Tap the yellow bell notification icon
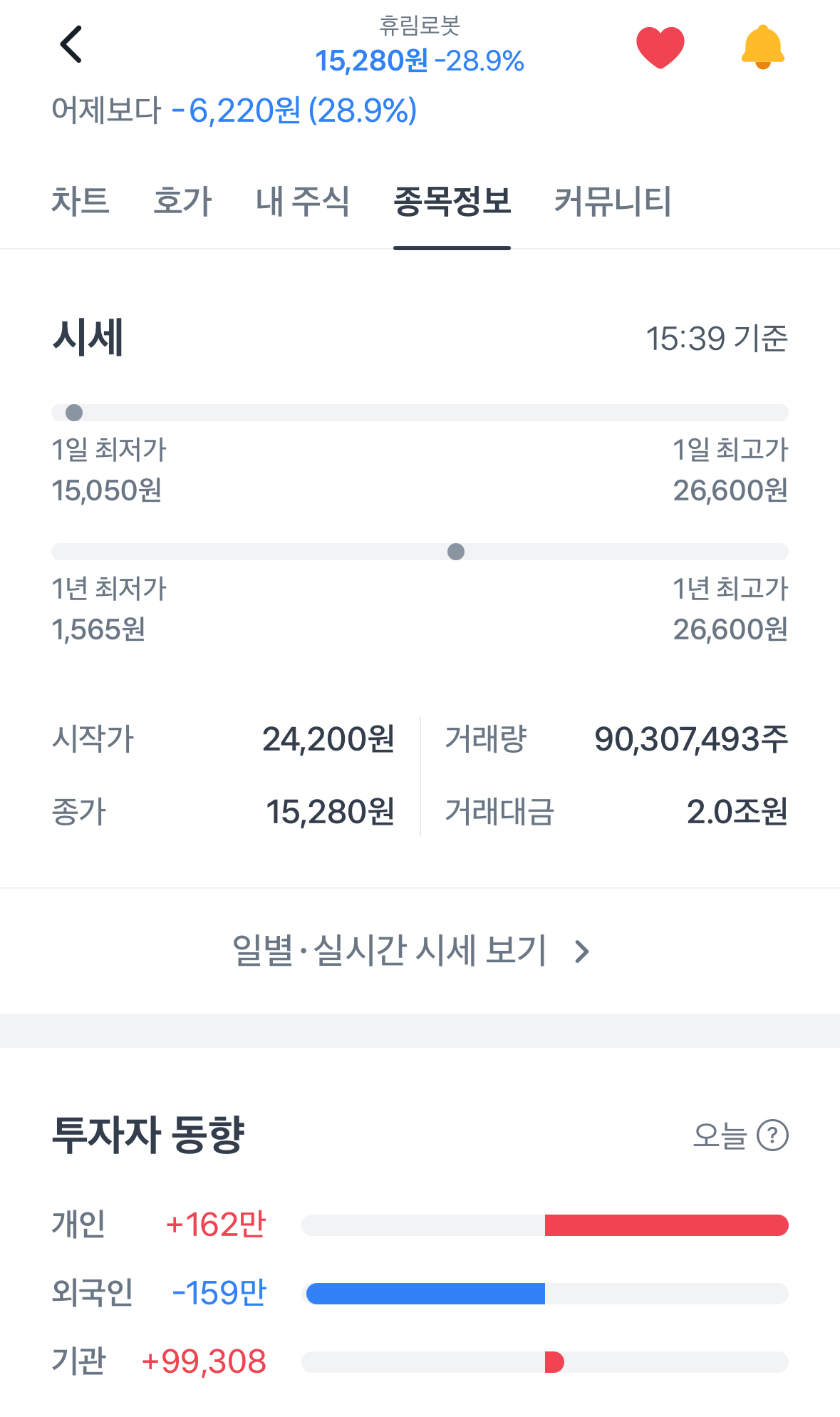Screen dimensions: 840x1417 pyautogui.click(x=762, y=47)
